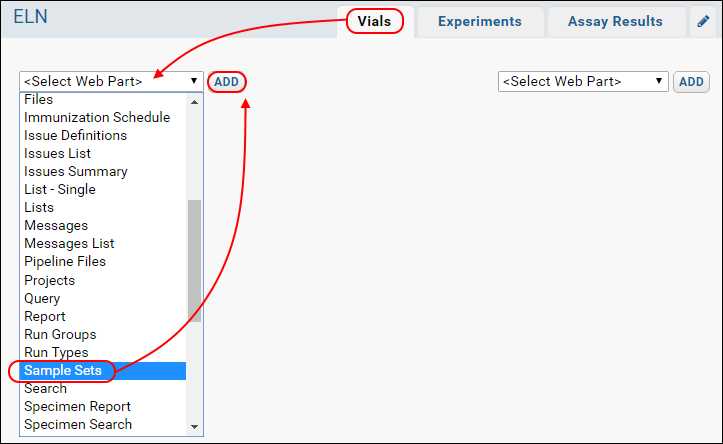Switch to the Experiments tab
The image size is (723, 444).
pos(480,21)
